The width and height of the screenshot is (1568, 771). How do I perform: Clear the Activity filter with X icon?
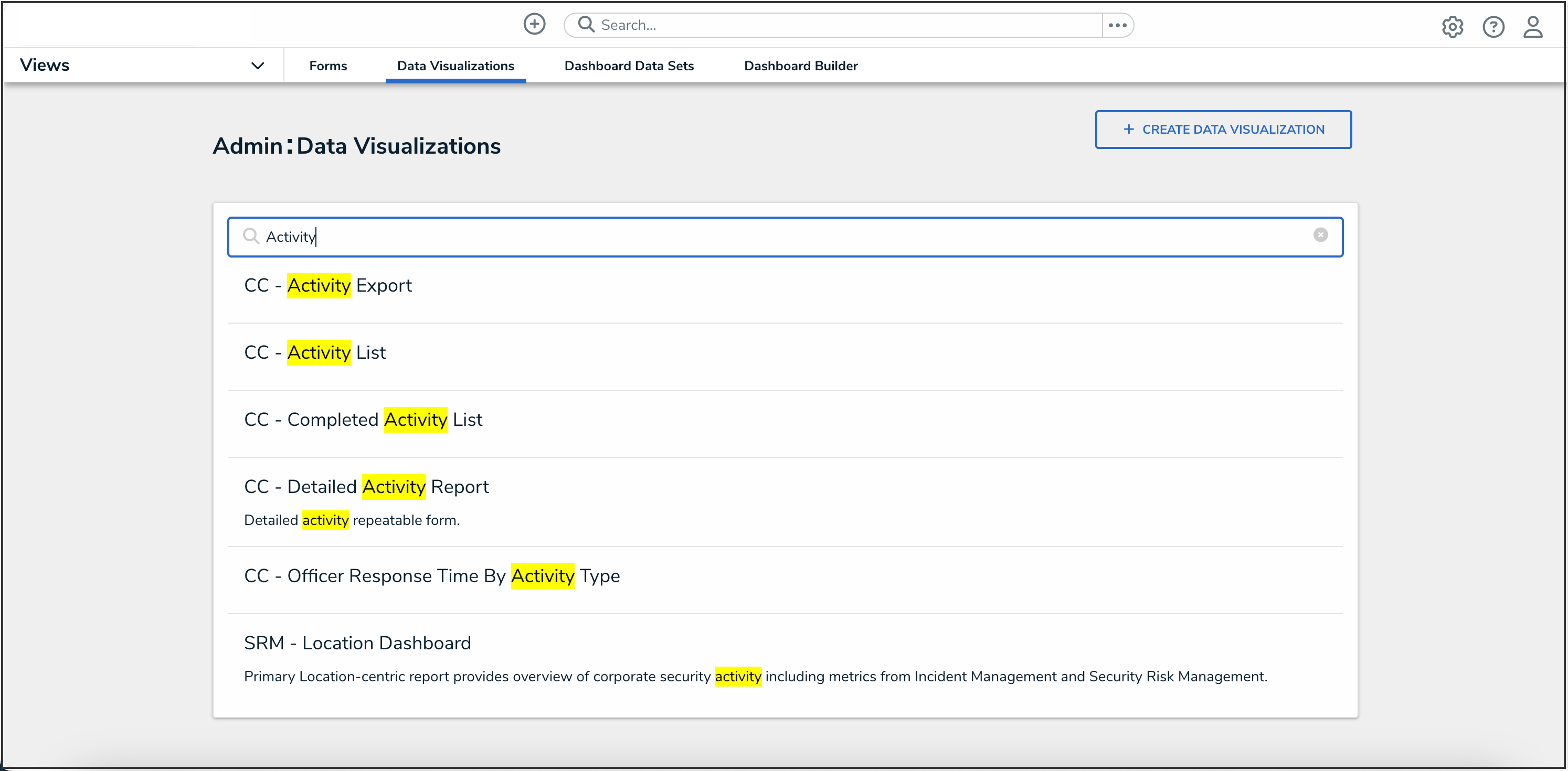1320,235
